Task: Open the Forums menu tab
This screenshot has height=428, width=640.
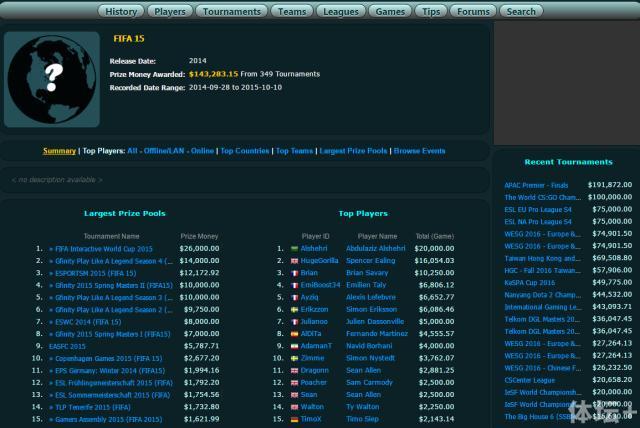Action: [x=473, y=11]
